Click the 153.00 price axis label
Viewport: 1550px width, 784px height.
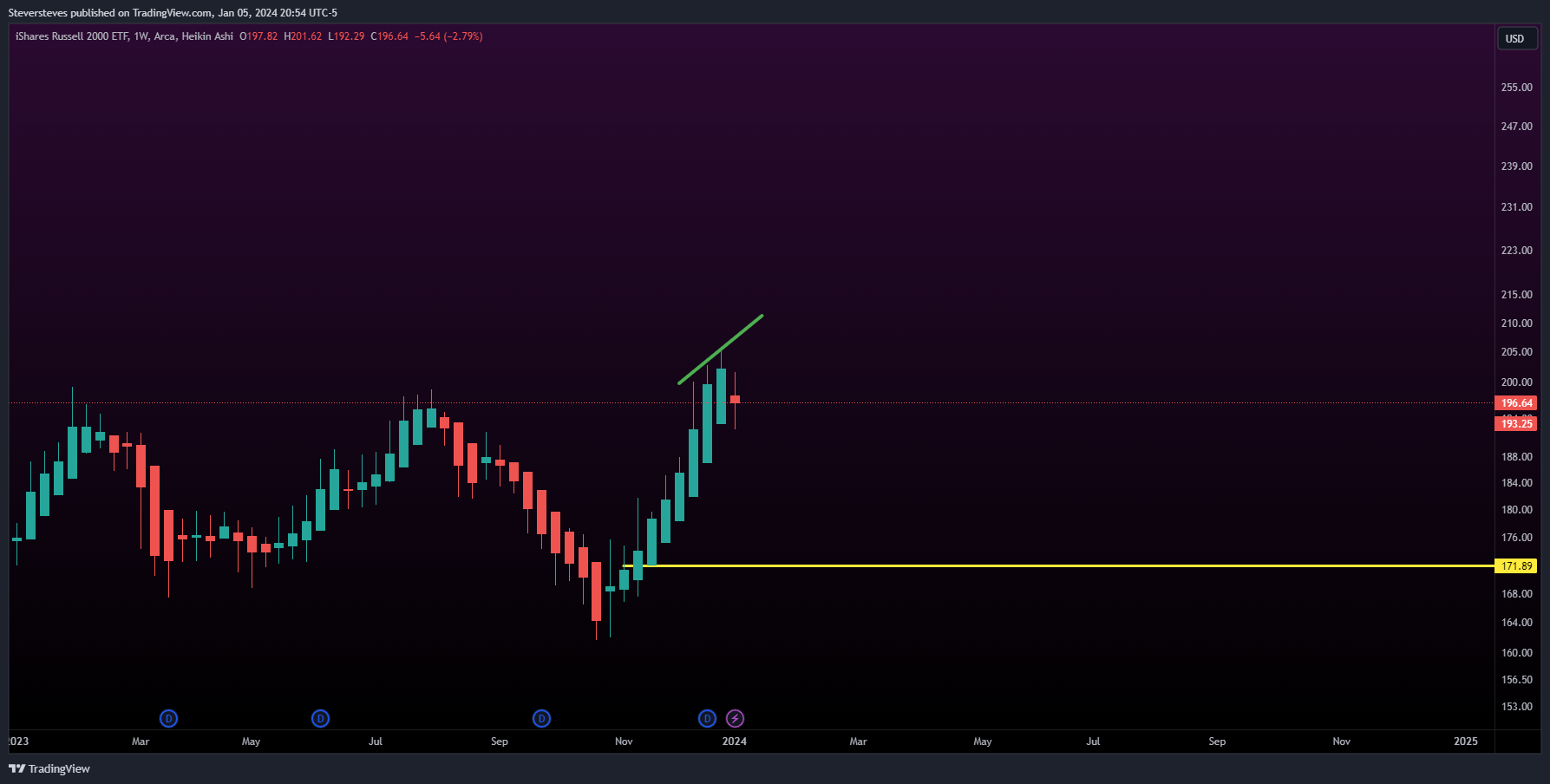point(1516,707)
